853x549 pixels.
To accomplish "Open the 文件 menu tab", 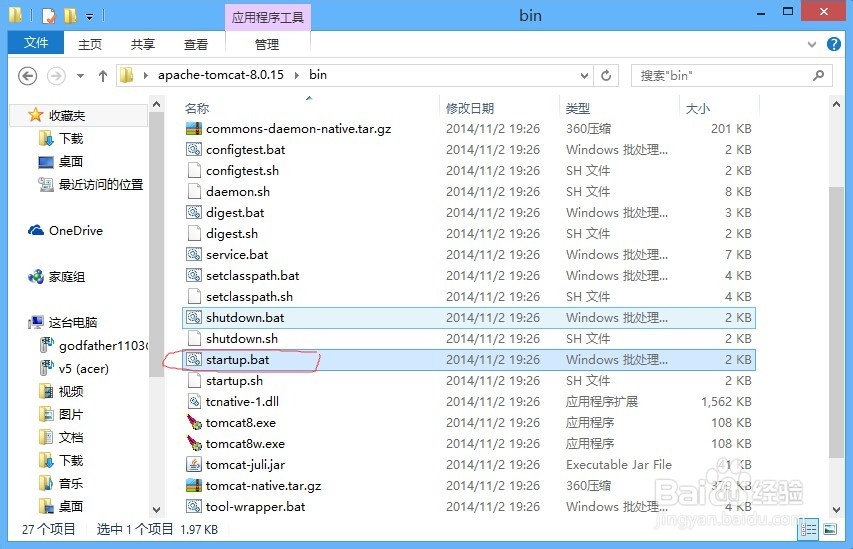I will [x=36, y=42].
